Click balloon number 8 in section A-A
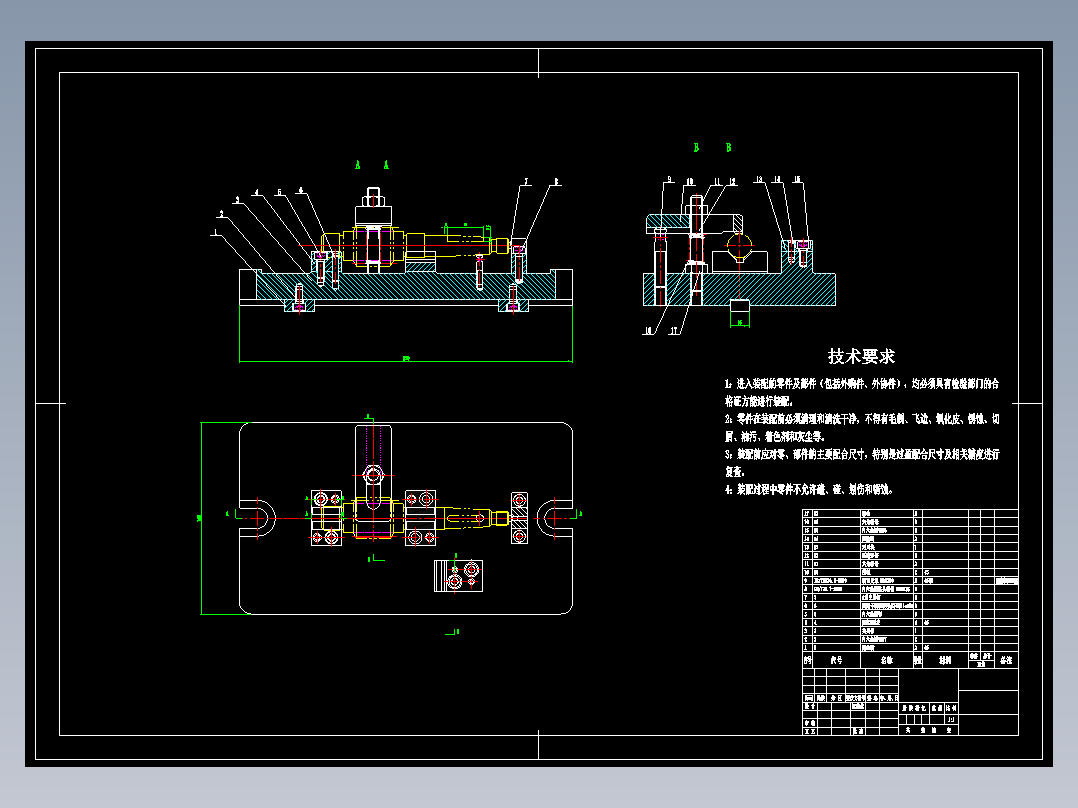Screen dimensions: 1078x808 pos(556,182)
